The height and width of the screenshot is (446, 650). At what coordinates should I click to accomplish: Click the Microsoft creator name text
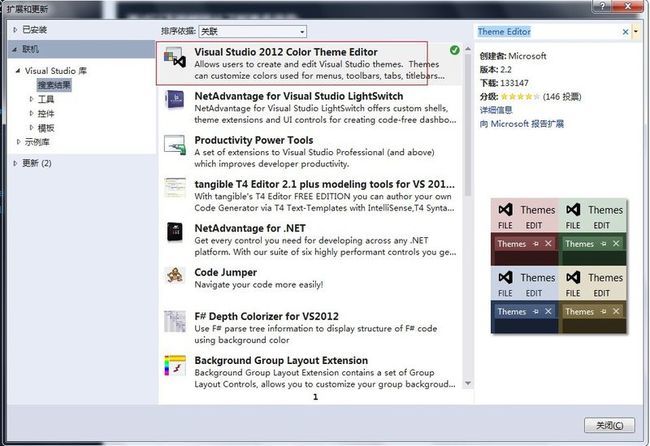(x=527, y=56)
